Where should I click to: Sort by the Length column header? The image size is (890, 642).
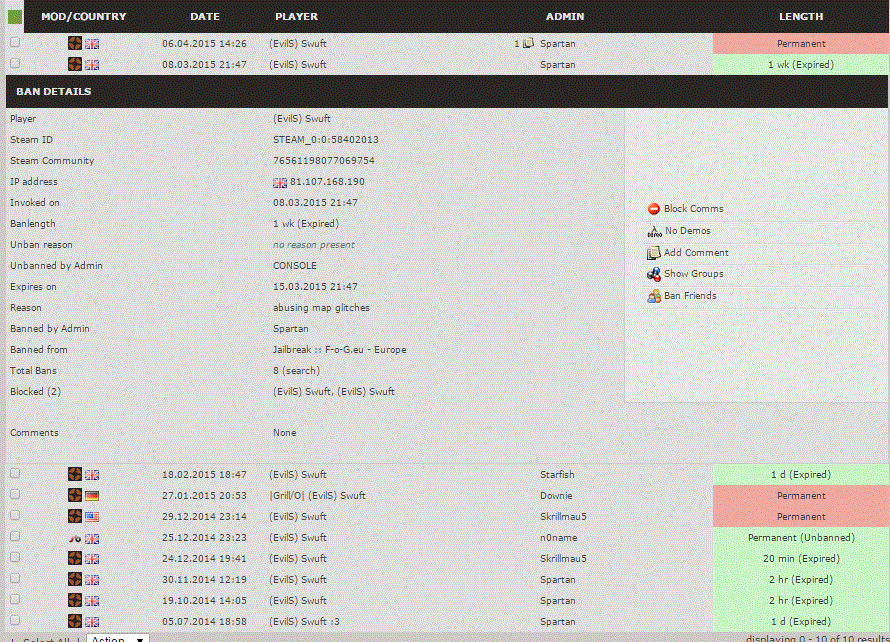(x=801, y=16)
